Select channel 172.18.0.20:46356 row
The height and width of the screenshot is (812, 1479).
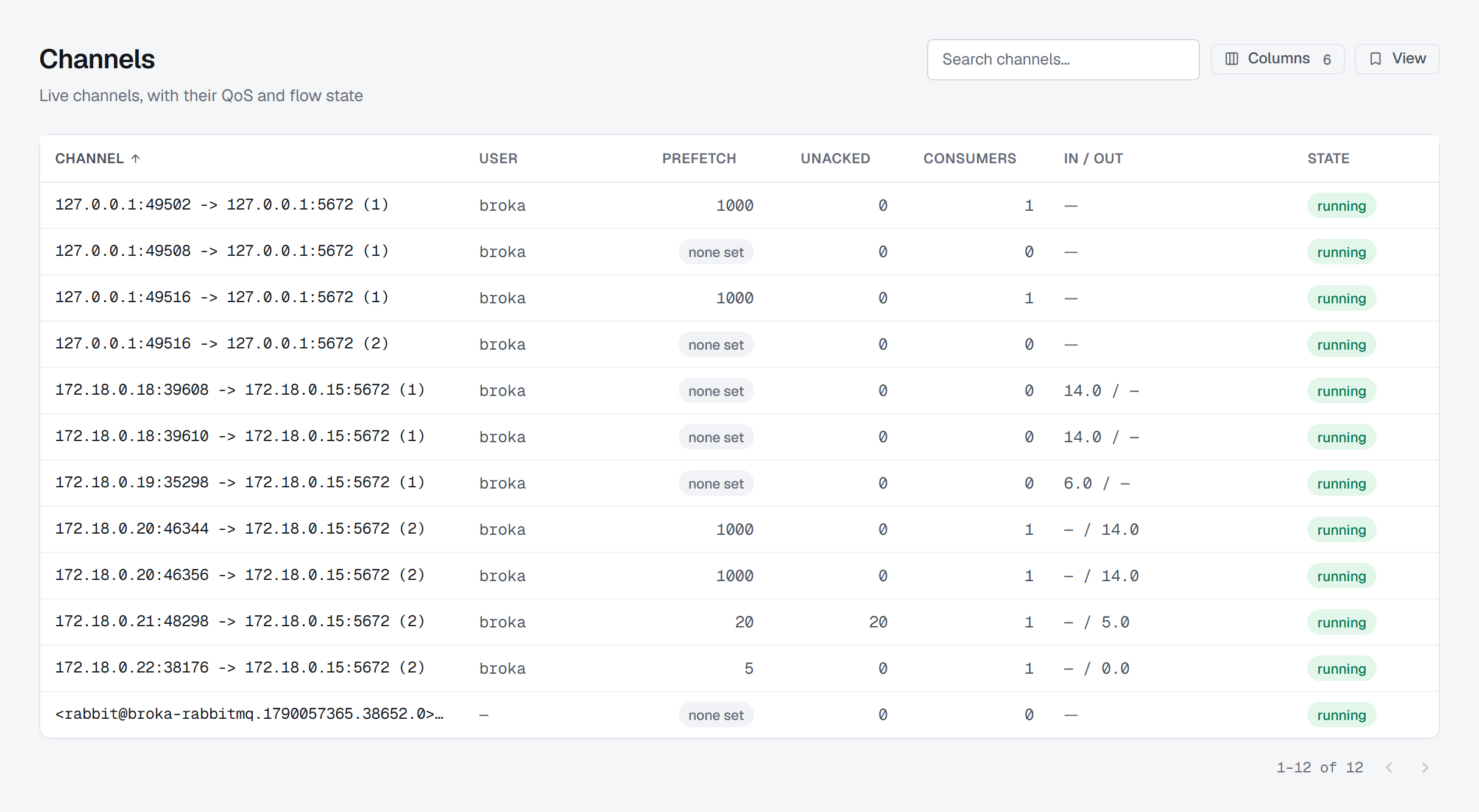(739, 576)
